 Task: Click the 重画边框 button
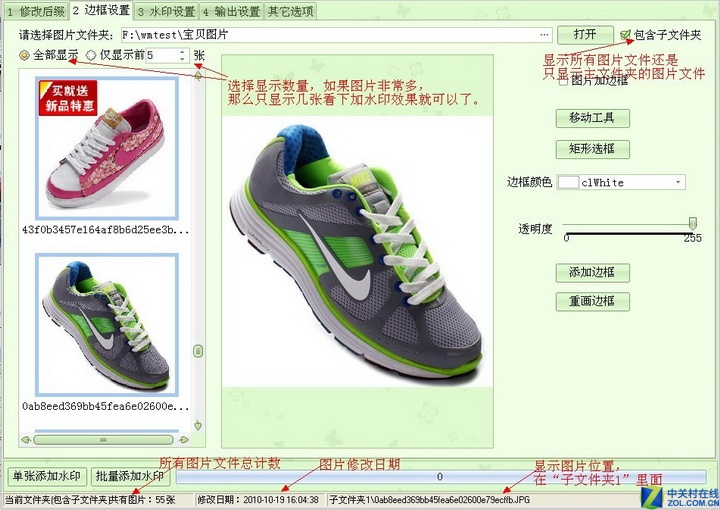coord(592,302)
